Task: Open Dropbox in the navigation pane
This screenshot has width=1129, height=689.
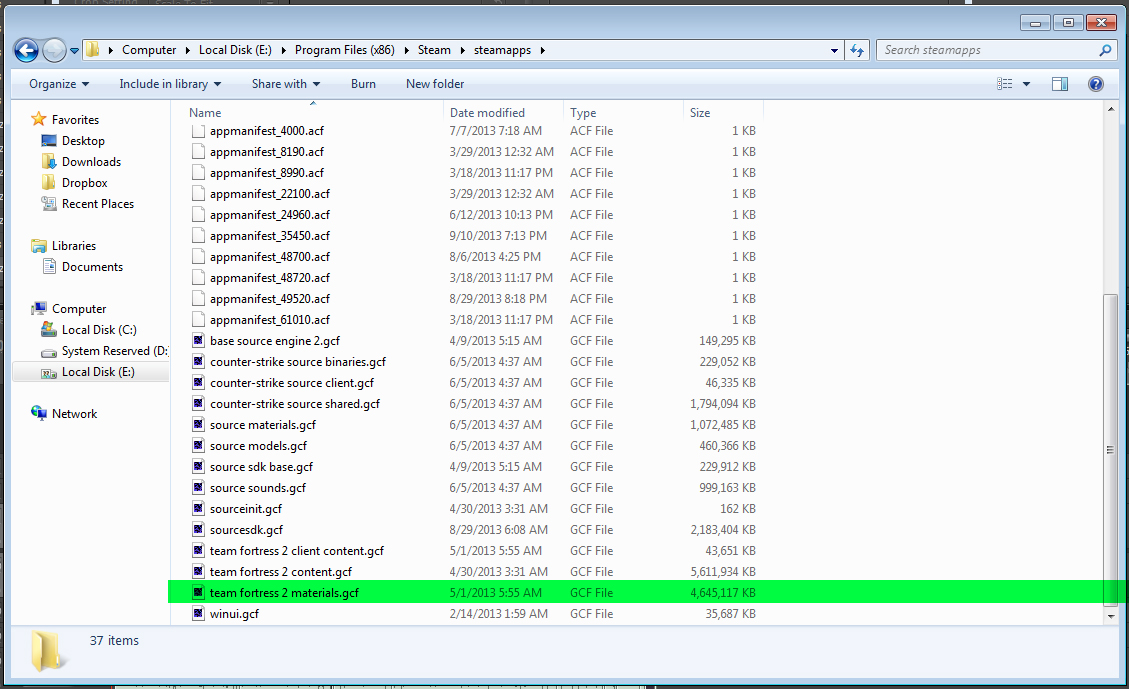Action: pyautogui.click(x=84, y=183)
